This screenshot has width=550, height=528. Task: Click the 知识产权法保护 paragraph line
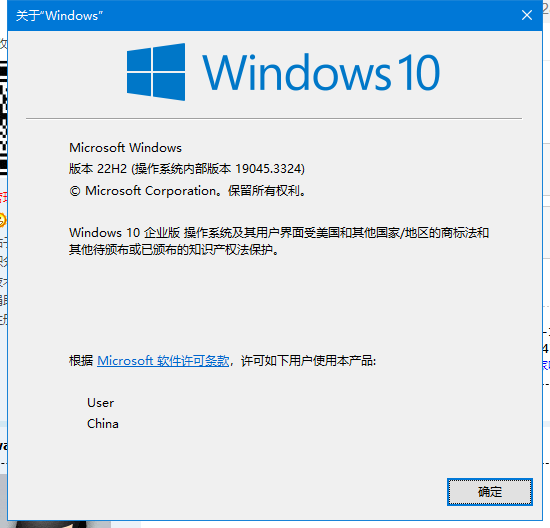[x=174, y=249]
